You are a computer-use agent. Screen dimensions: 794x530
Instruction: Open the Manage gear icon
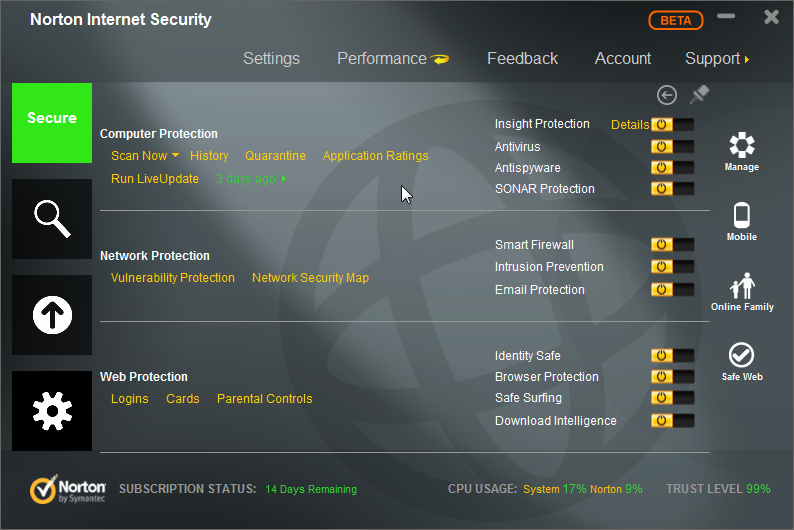point(742,151)
